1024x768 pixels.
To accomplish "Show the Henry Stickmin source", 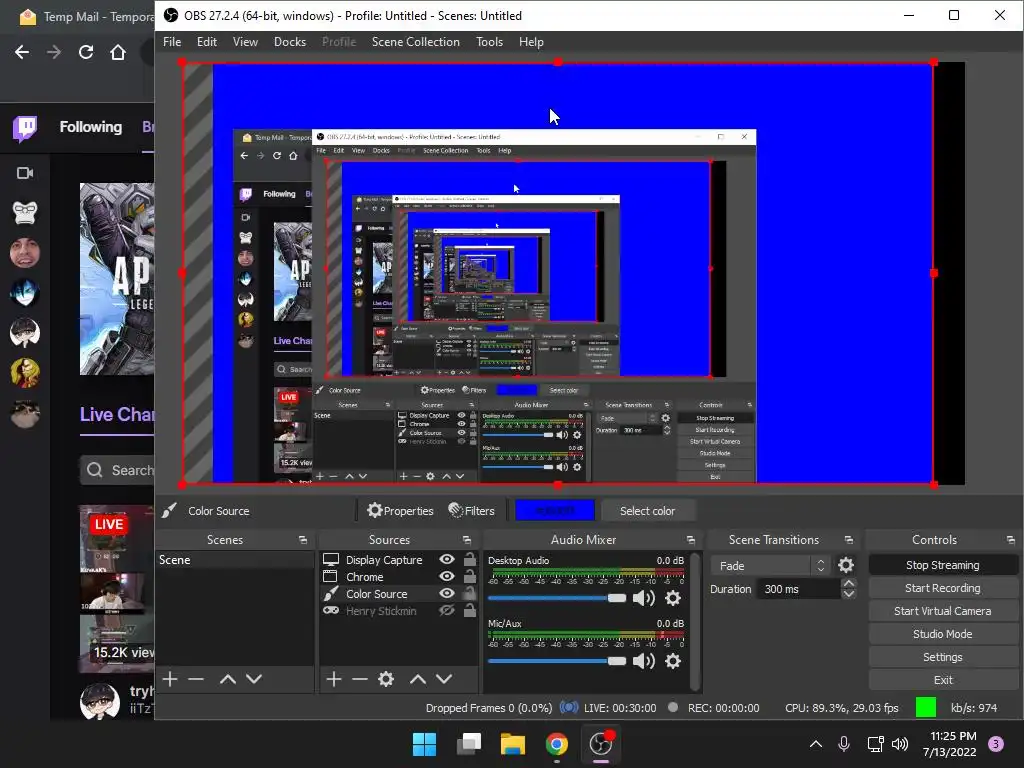I will [447, 611].
